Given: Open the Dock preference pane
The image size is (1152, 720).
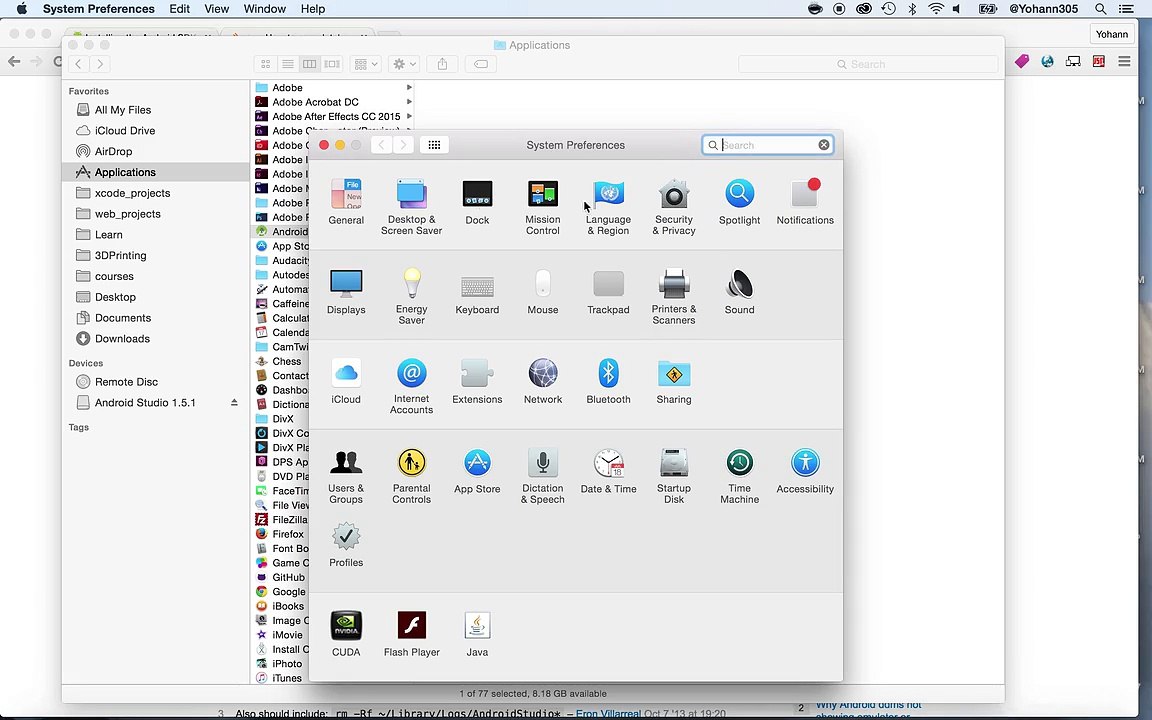Looking at the screenshot, I should click(477, 202).
